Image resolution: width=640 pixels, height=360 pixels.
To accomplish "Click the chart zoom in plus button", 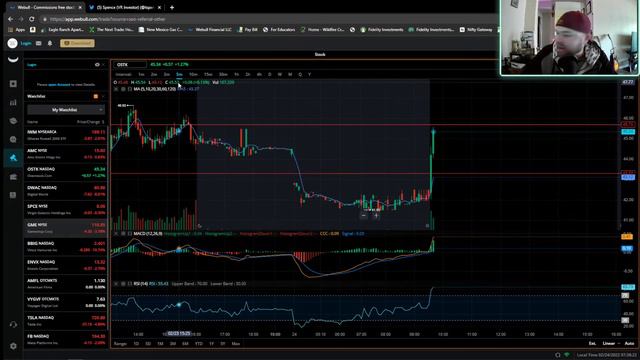I will pyautogui.click(x=376, y=216).
